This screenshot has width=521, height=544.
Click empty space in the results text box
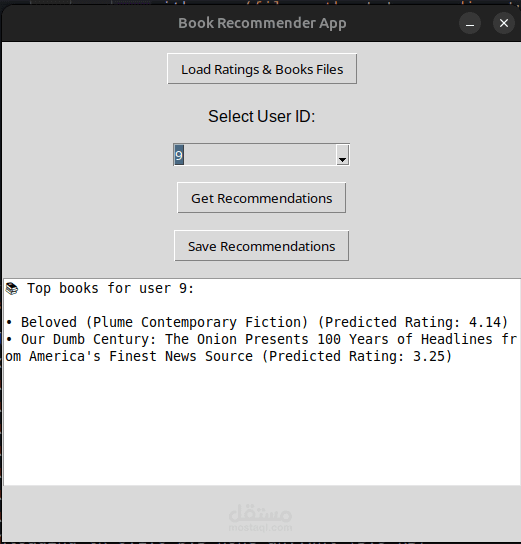(x=262, y=427)
